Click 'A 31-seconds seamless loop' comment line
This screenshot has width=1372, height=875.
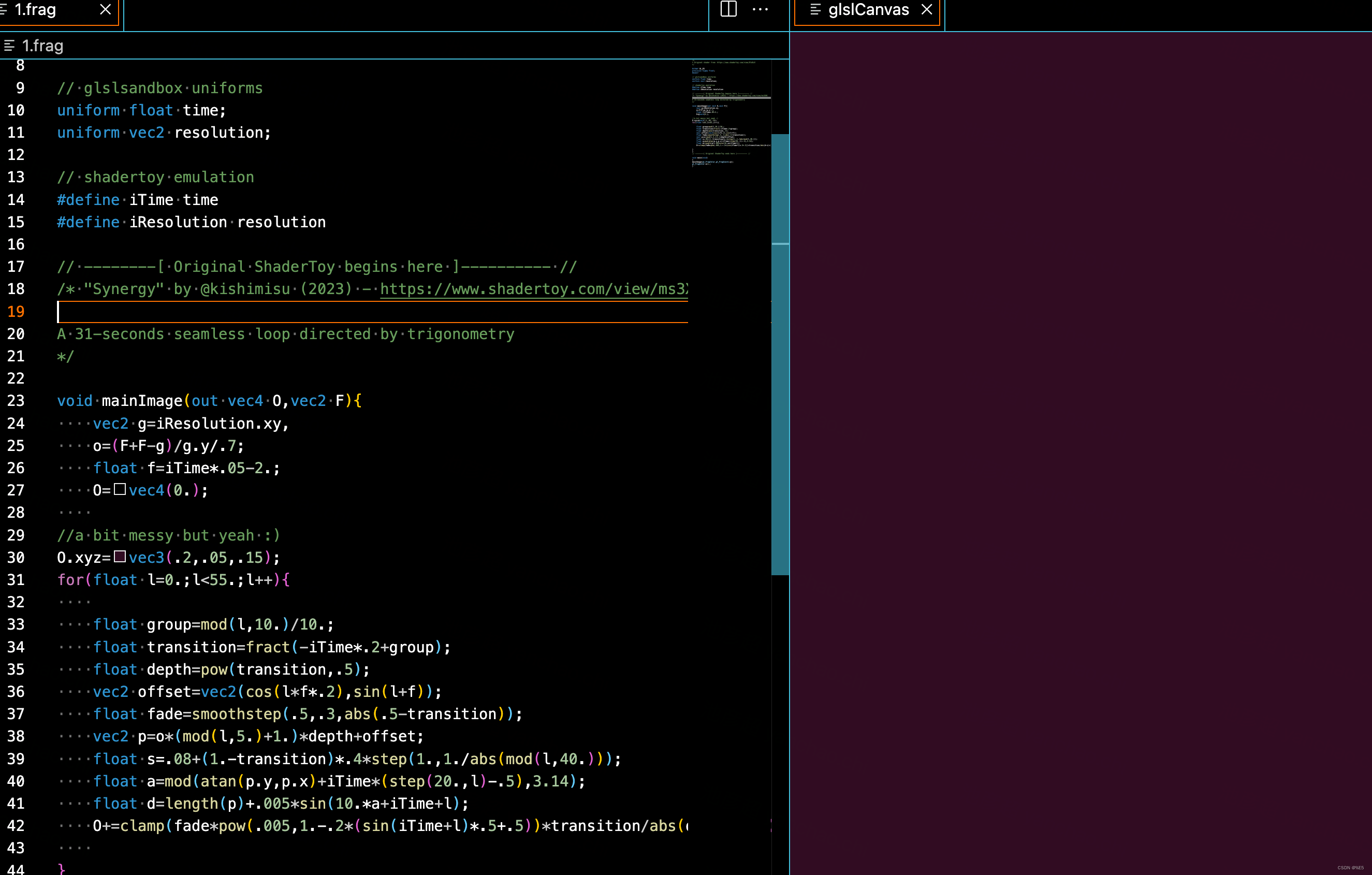285,334
